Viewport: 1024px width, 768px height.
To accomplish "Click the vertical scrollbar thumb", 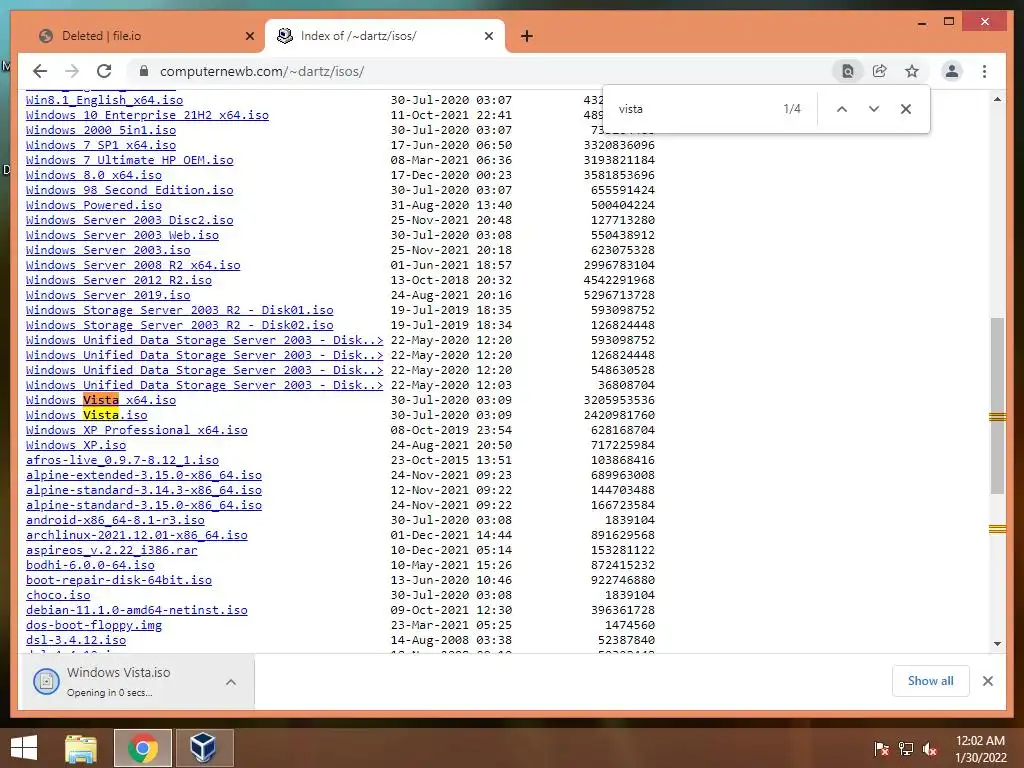I will (997, 405).
